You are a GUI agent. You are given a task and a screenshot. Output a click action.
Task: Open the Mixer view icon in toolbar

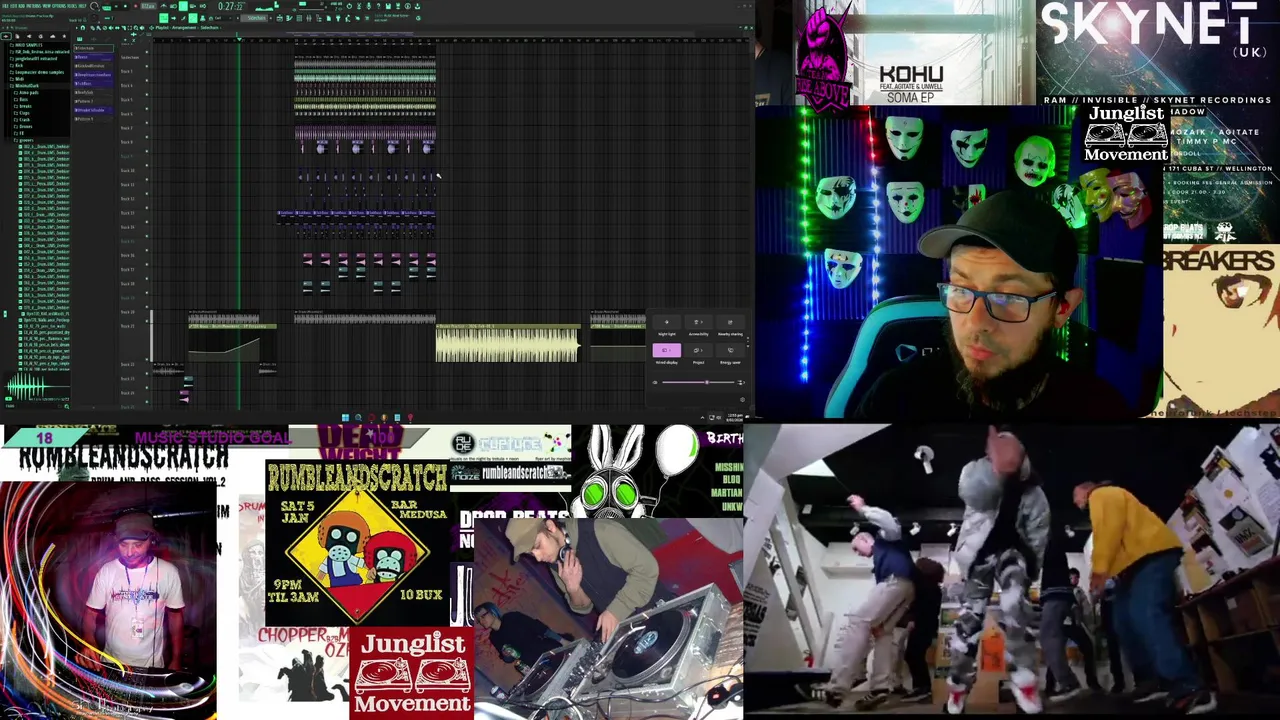(x=309, y=18)
